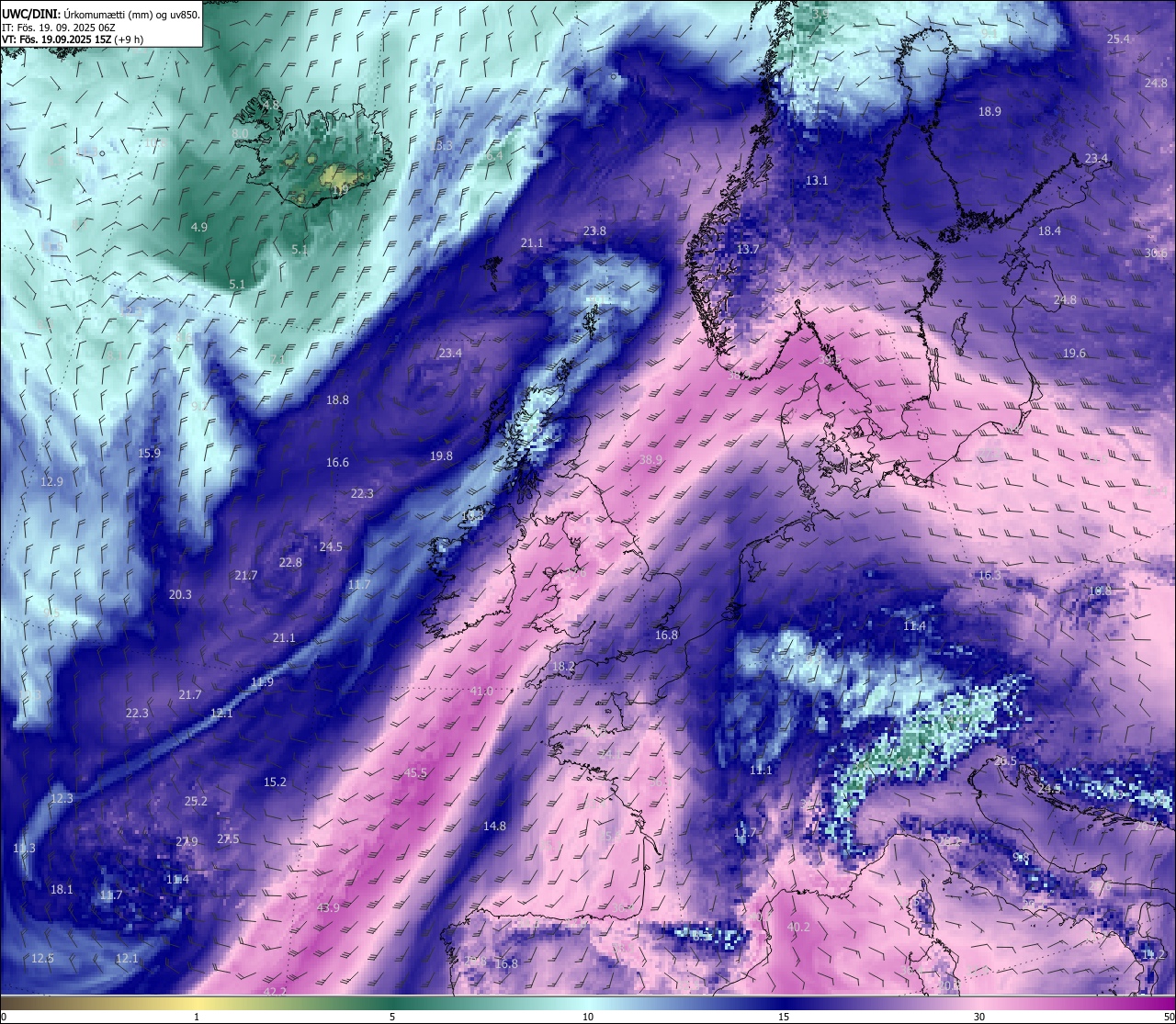
Task: Click the 23.8 value label
Action: point(594,231)
